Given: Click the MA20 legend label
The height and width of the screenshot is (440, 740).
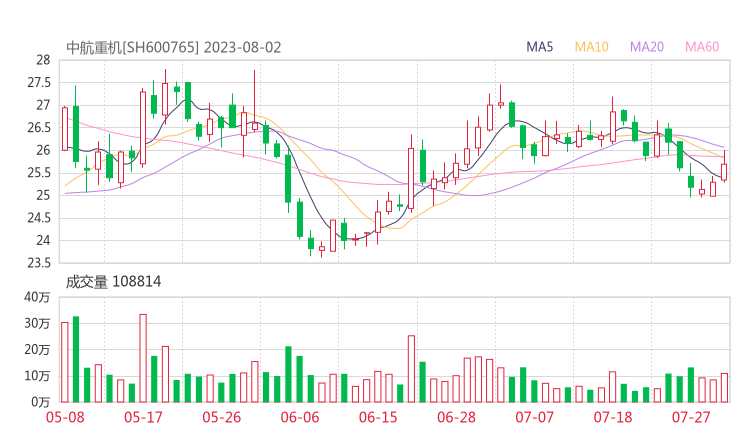Looking at the screenshot, I should click(x=647, y=47).
